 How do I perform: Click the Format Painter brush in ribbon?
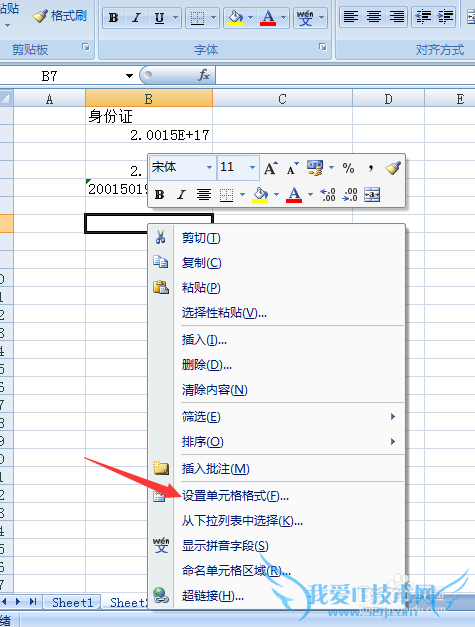(59, 16)
